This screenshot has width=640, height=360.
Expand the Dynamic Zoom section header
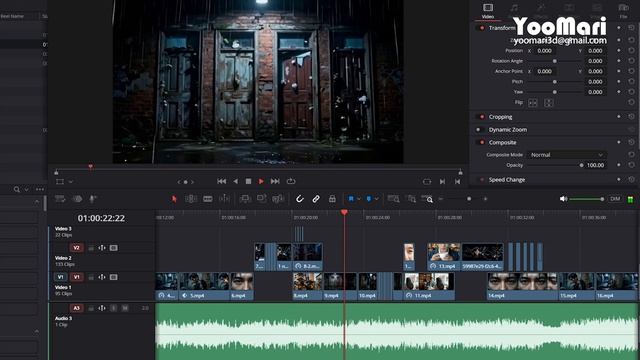508,130
